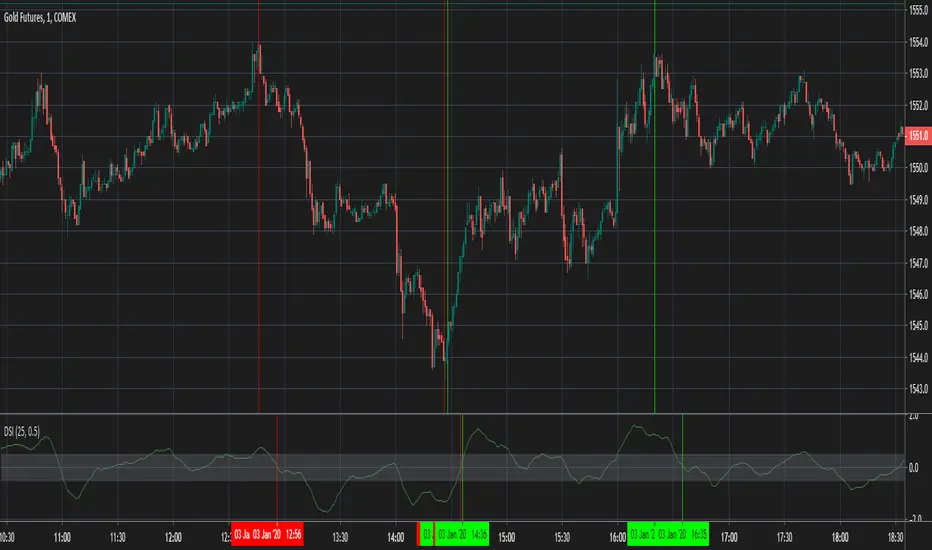Screen dimensions: 932x550
Task: Click the current price label 1551.0
Action: click(917, 136)
